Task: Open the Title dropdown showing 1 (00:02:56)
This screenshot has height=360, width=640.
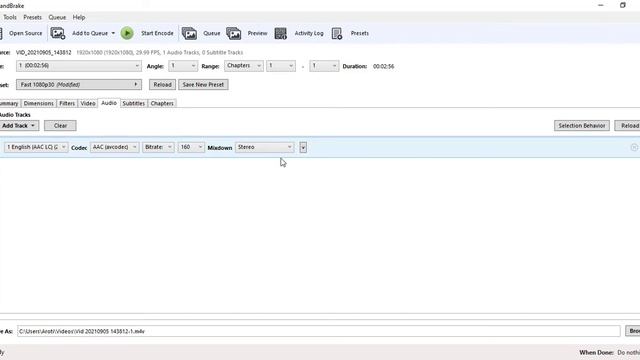Action: pyautogui.click(x=79, y=66)
